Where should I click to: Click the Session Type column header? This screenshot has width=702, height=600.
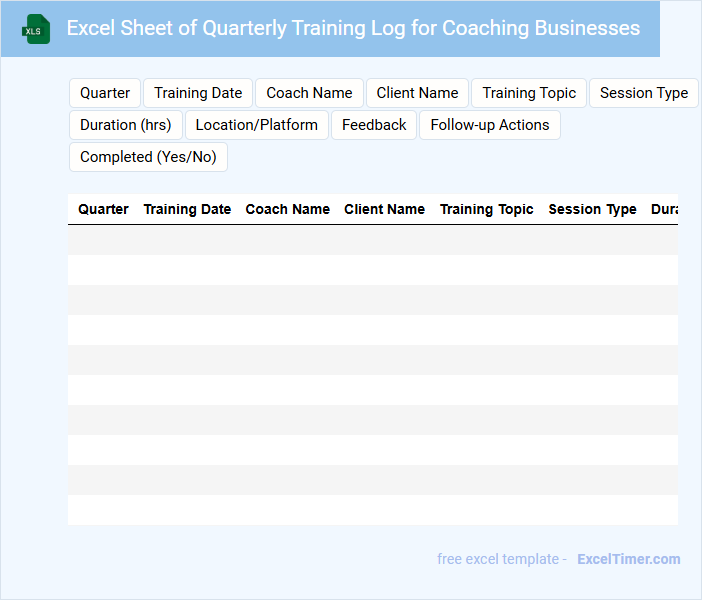tap(592, 209)
